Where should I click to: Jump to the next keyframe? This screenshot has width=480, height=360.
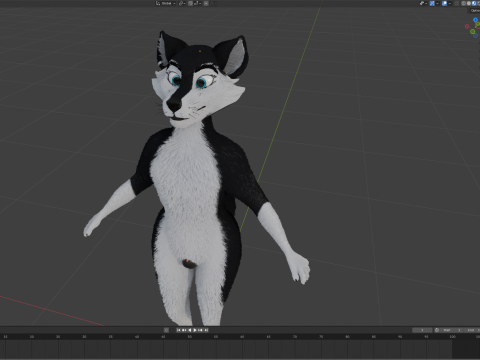[x=200, y=330]
